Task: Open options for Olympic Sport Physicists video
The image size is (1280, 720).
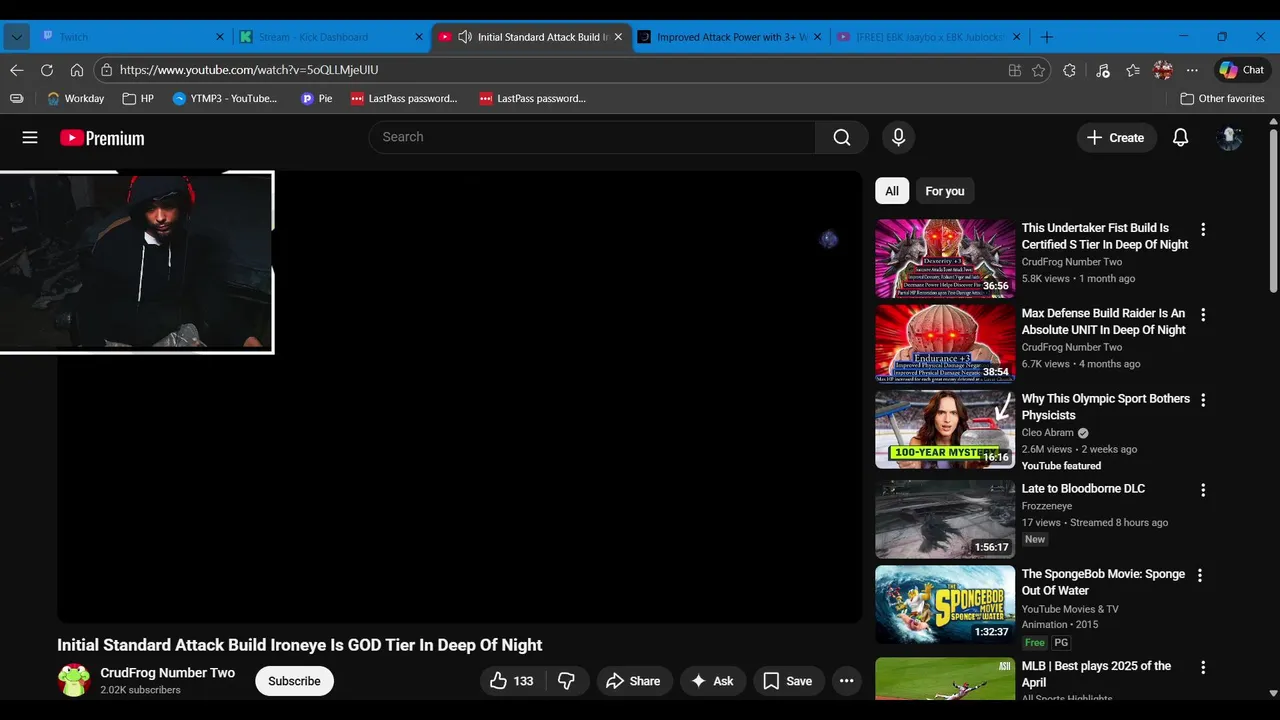Action: pyautogui.click(x=1203, y=400)
